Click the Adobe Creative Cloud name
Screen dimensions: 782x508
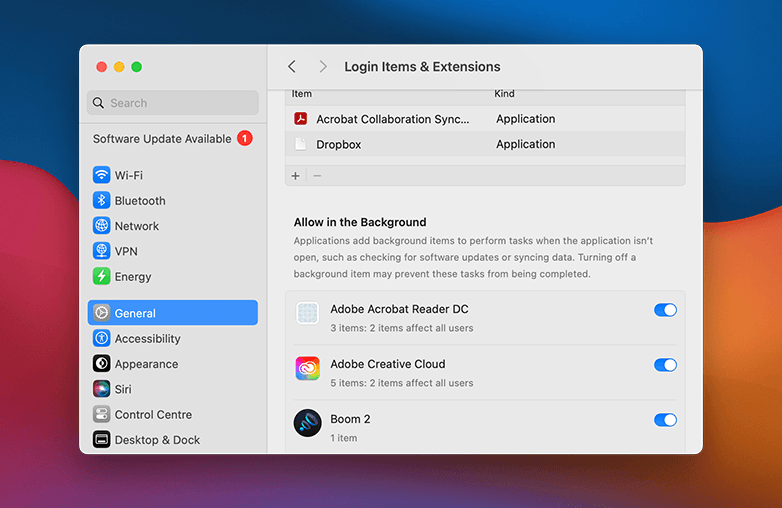point(388,364)
